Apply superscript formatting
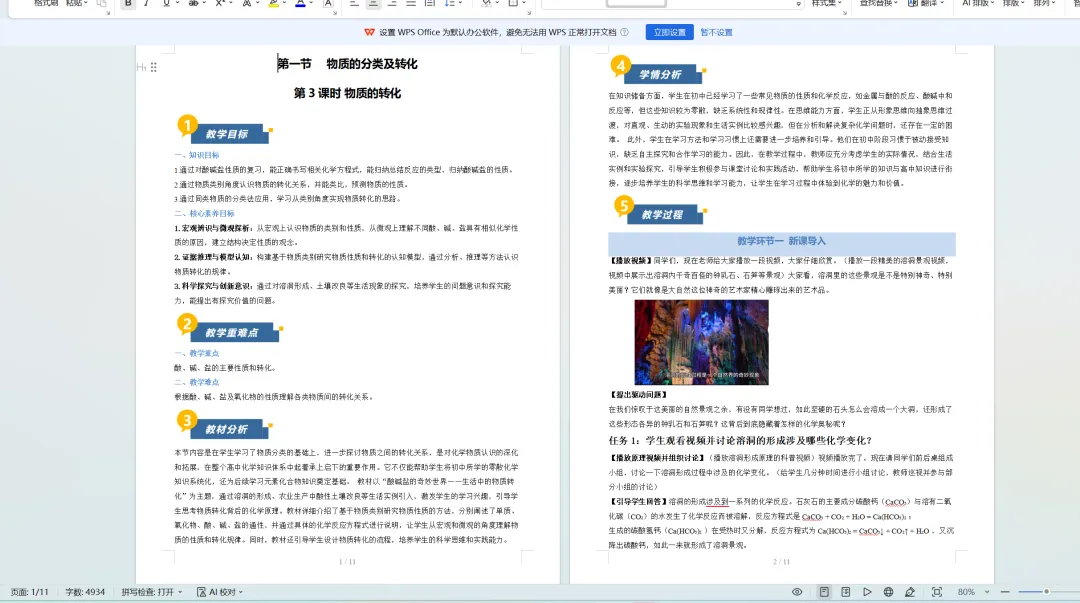The width and height of the screenshot is (1080, 603). pos(219,3)
